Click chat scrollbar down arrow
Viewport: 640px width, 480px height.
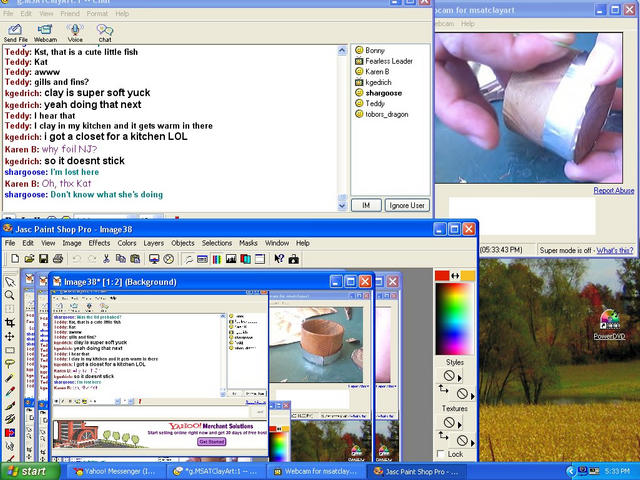coord(342,206)
